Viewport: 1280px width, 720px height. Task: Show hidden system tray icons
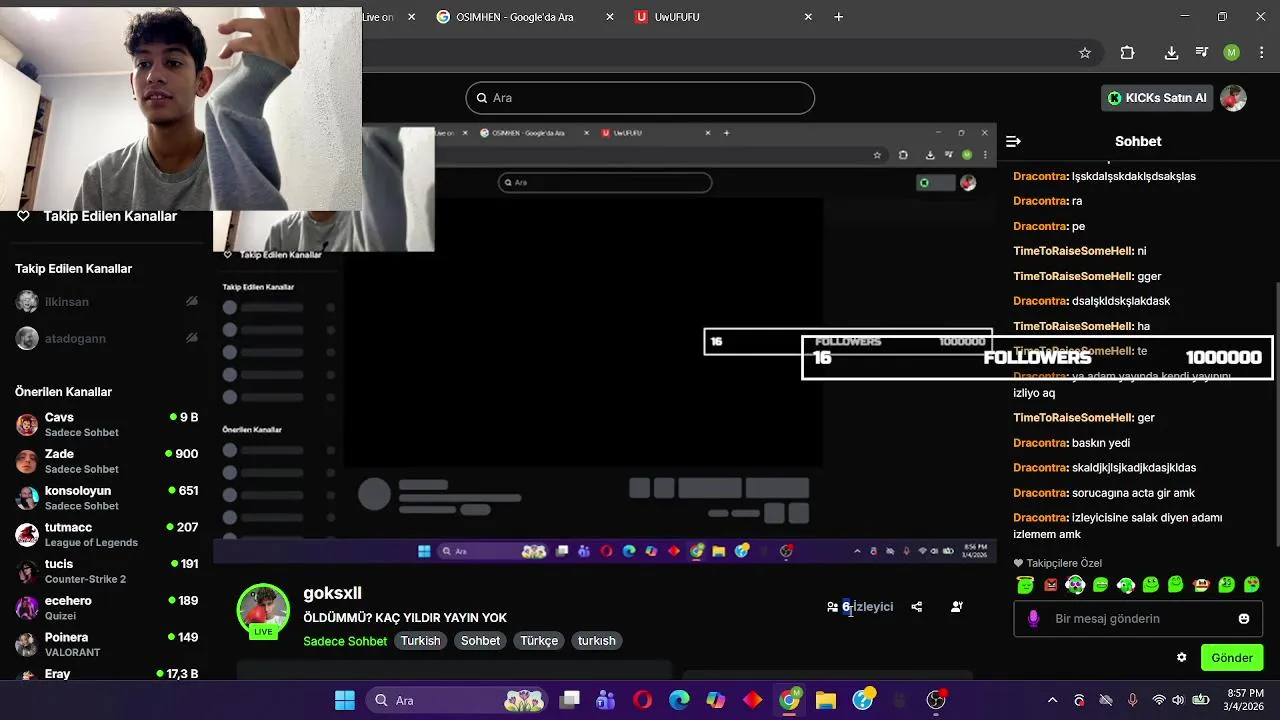(x=1052, y=700)
